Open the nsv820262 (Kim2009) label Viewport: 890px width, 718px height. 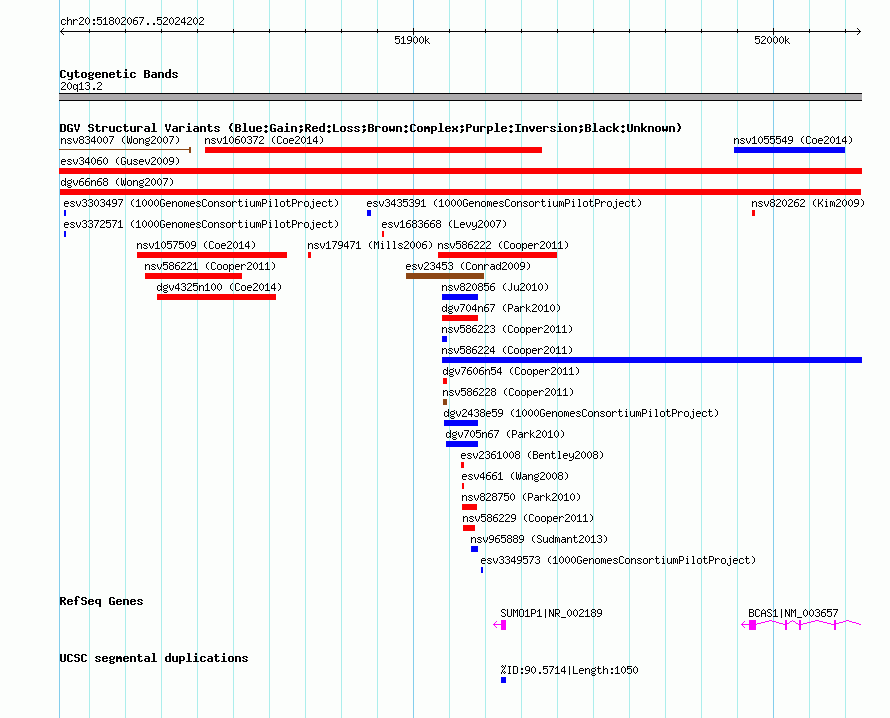(808, 203)
